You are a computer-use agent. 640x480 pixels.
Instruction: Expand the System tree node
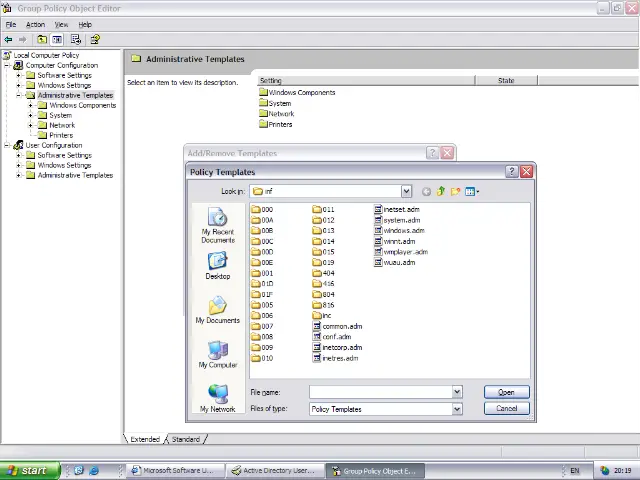[x=30, y=116]
